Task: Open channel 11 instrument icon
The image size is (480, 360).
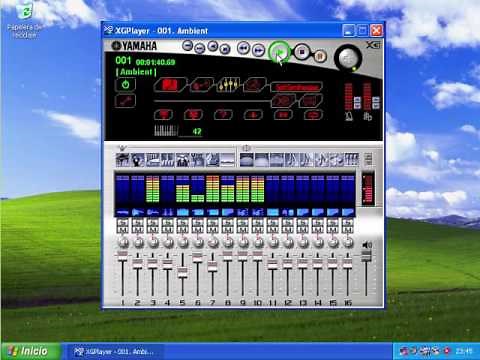Action: [273, 212]
